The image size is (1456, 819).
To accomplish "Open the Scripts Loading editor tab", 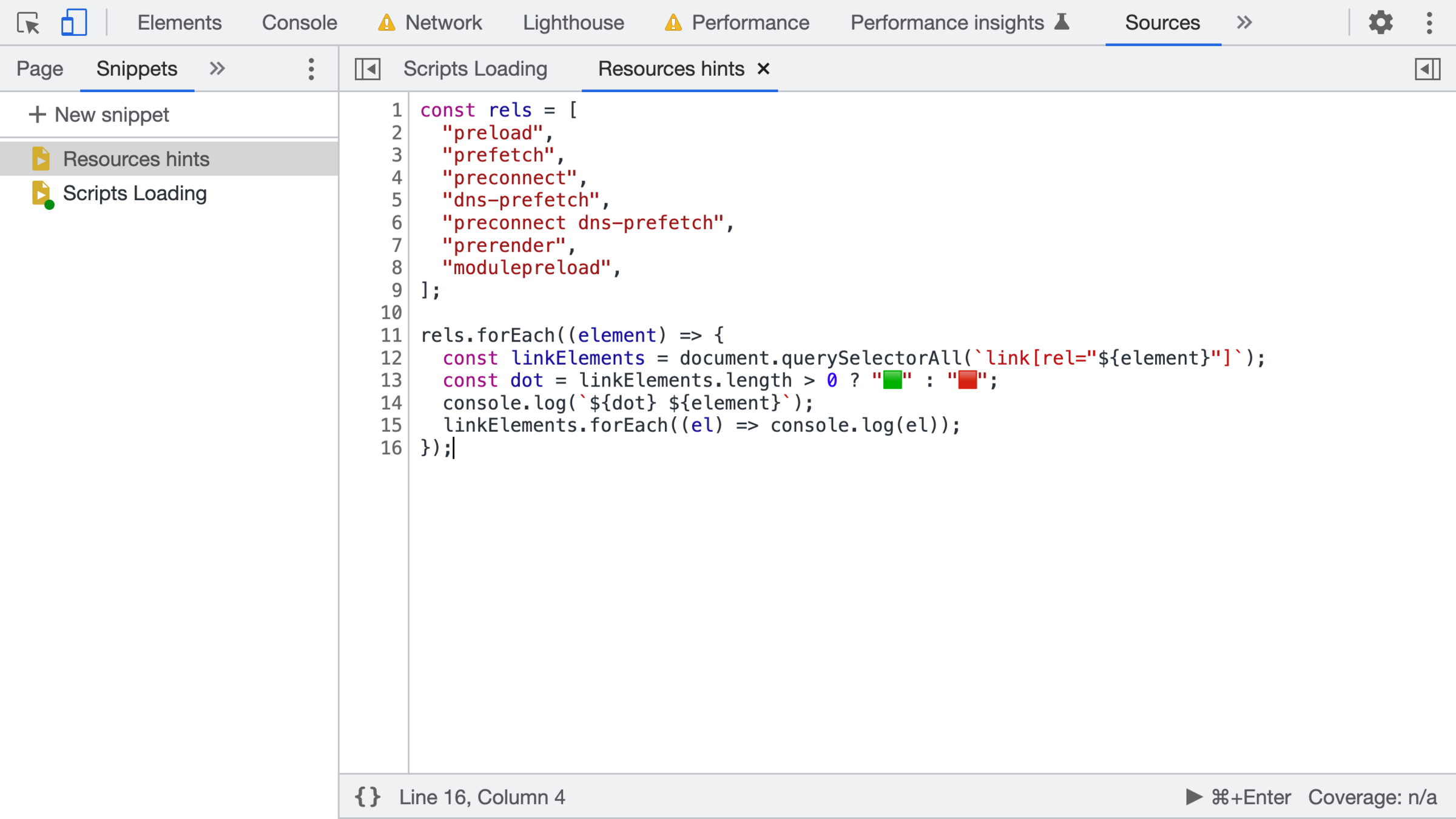I will pyautogui.click(x=475, y=69).
